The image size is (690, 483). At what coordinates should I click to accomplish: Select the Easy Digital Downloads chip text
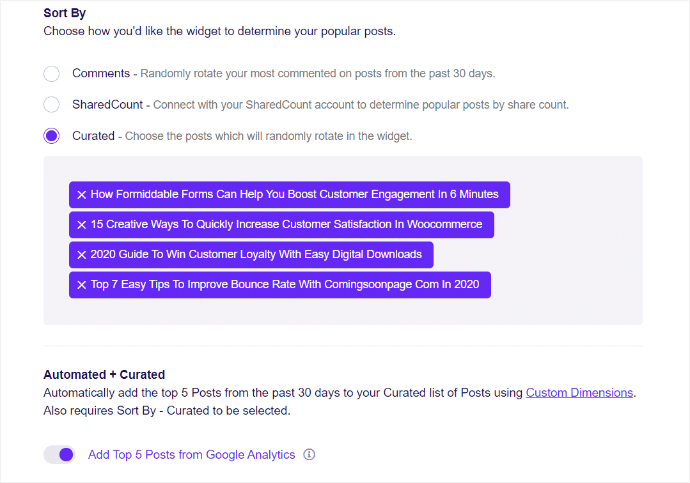click(256, 254)
